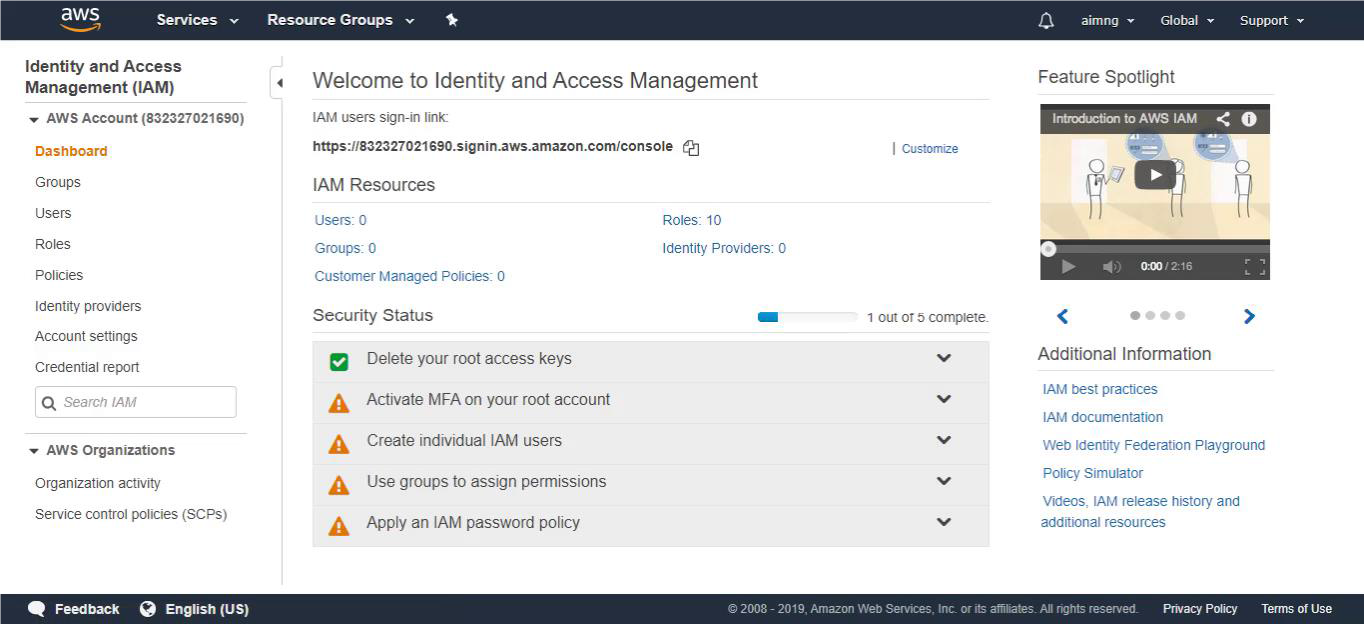Collapse the AWS Account section in sidebar
Screen dimensions: 1364x624
[x=34, y=119]
